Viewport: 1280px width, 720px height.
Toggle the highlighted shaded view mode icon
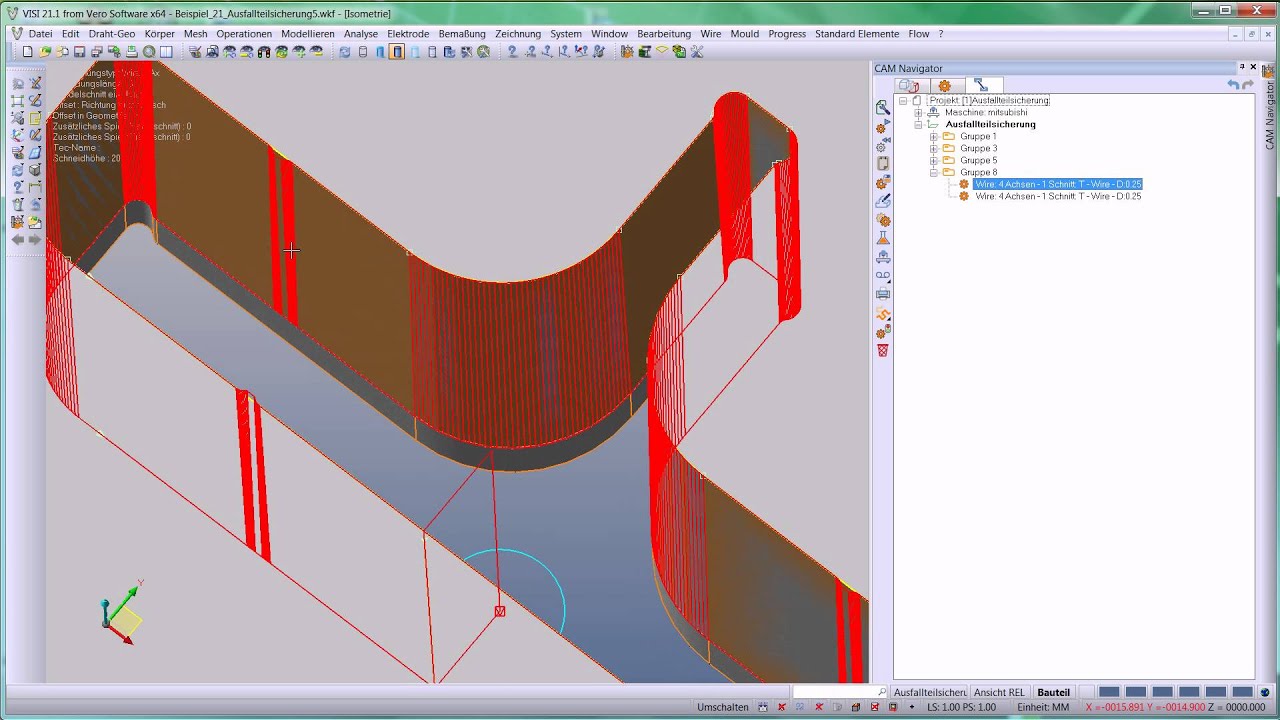(x=397, y=51)
